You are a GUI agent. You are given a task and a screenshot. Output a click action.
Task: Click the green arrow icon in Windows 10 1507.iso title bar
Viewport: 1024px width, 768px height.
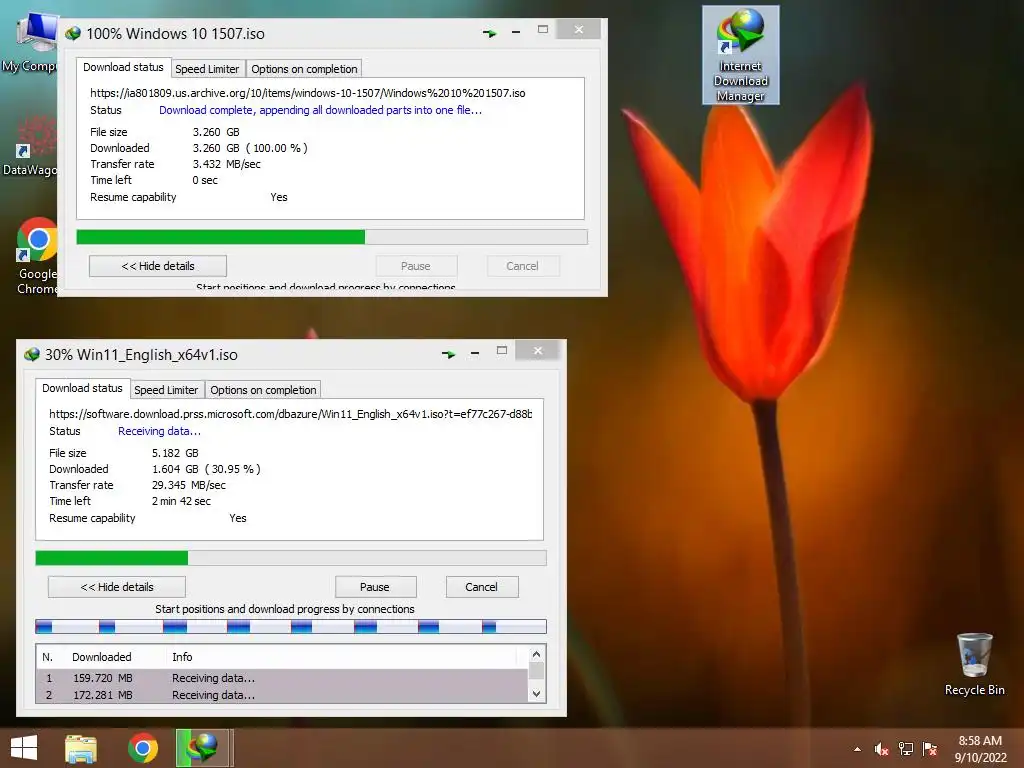(x=489, y=33)
